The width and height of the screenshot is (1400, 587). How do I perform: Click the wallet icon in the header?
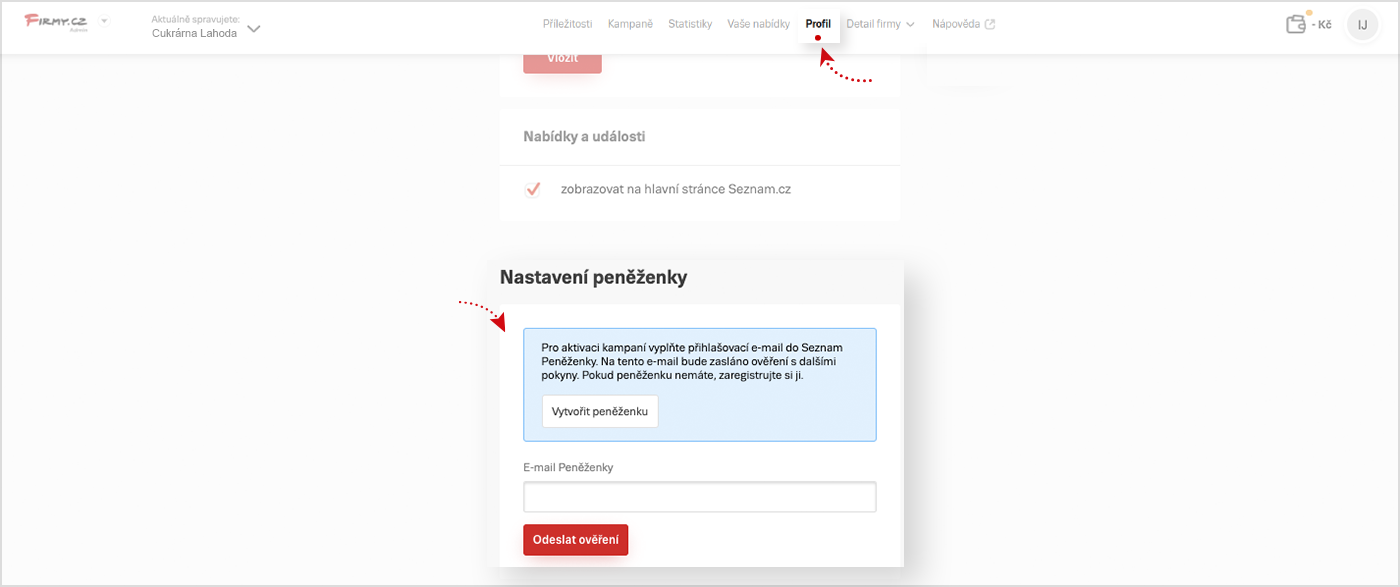coord(1297,24)
